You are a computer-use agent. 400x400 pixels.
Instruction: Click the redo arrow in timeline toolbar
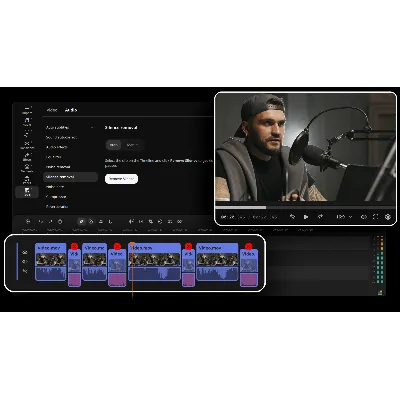point(50,221)
